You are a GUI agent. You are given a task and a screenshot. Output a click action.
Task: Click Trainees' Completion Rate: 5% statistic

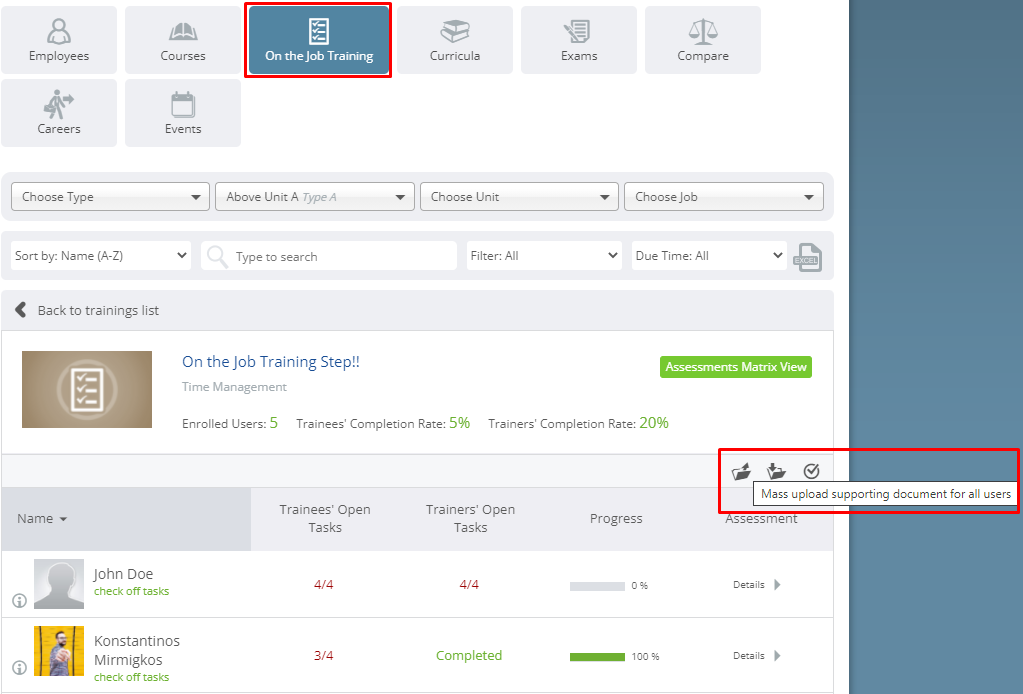coord(383,423)
